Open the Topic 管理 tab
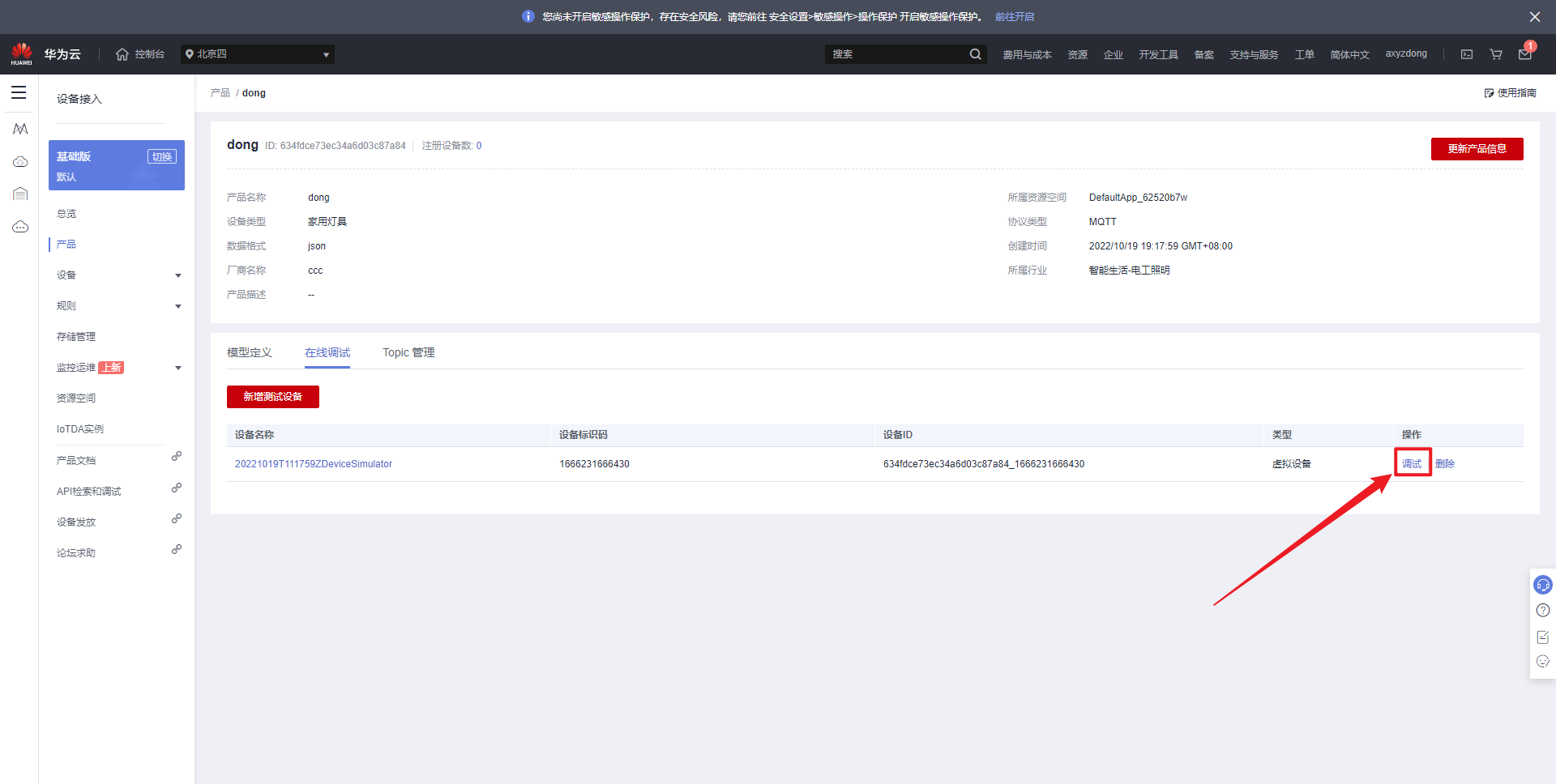The height and width of the screenshot is (784, 1556). (x=408, y=352)
